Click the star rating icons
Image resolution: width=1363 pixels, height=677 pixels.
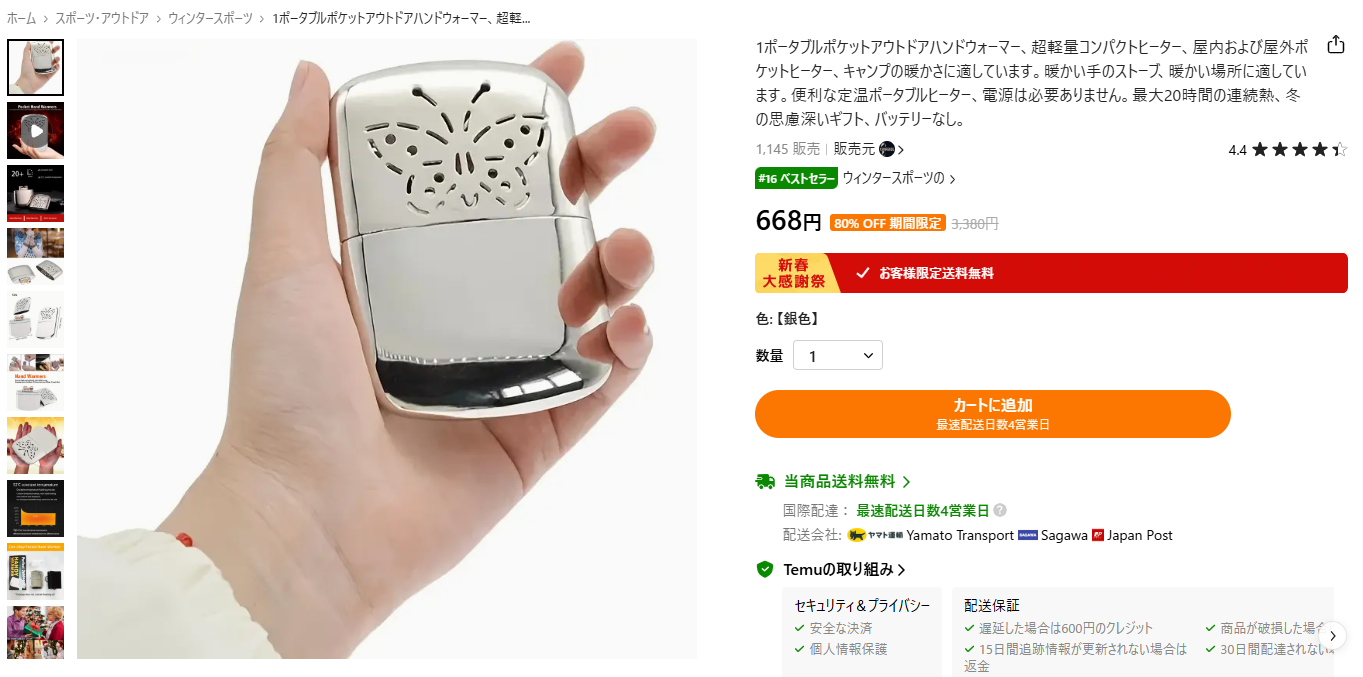click(x=1298, y=150)
